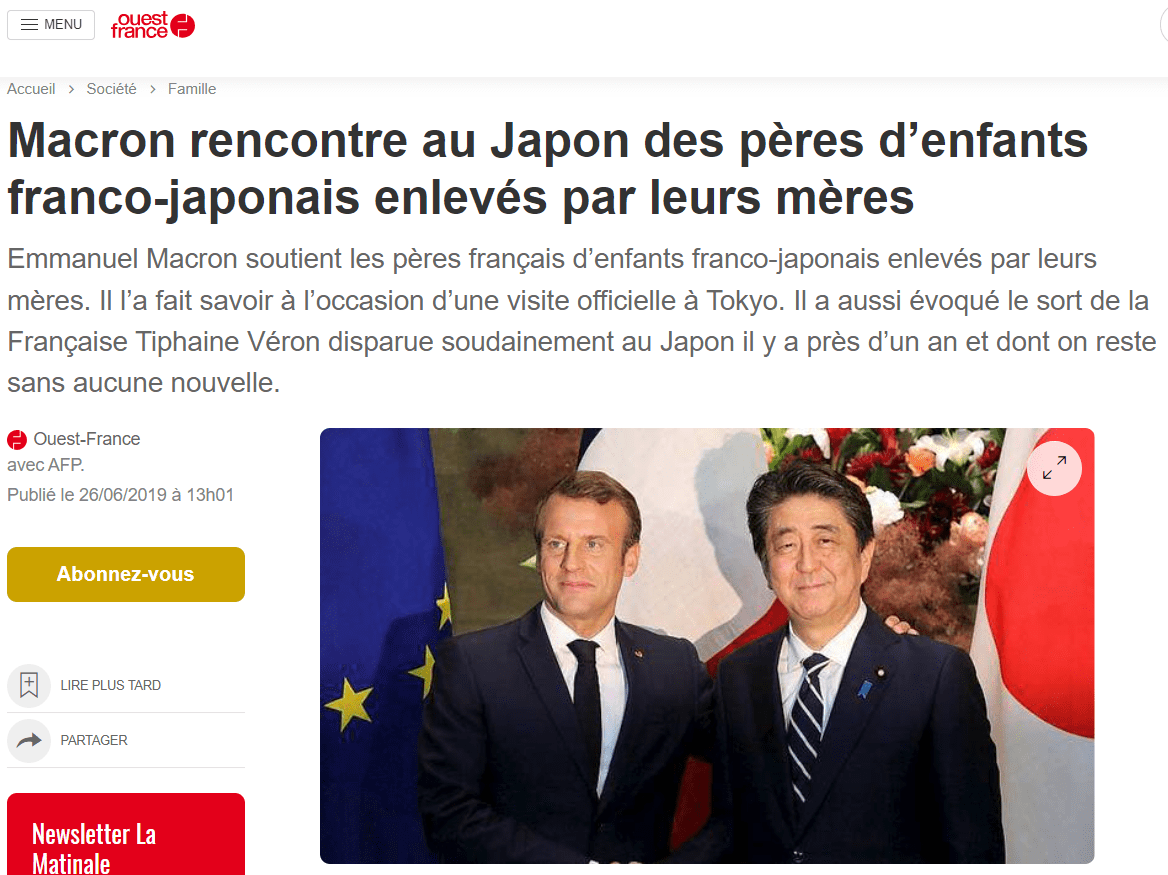
Task: Click the partial round icon at header right
Action: (x=1164, y=25)
